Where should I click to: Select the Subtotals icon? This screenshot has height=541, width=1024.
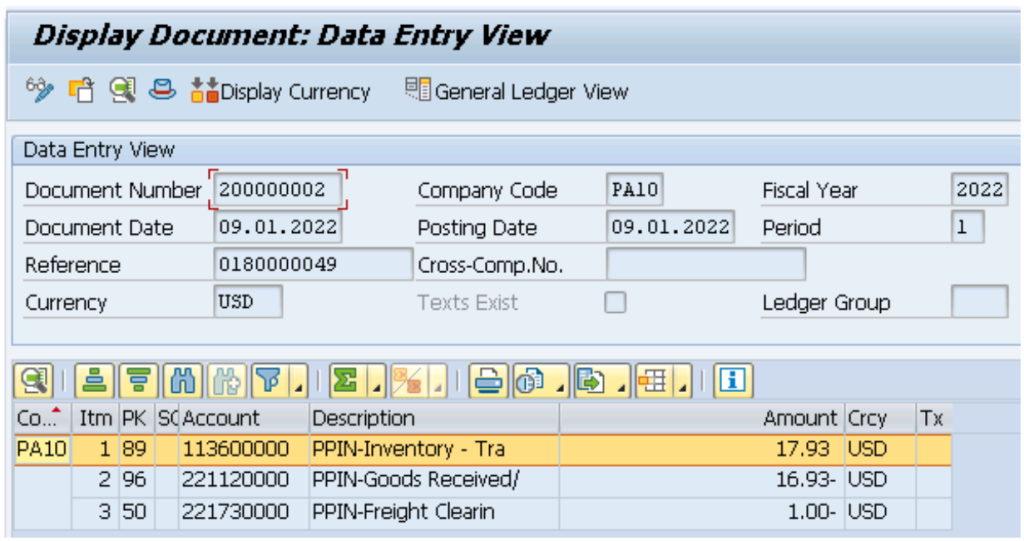(409, 381)
